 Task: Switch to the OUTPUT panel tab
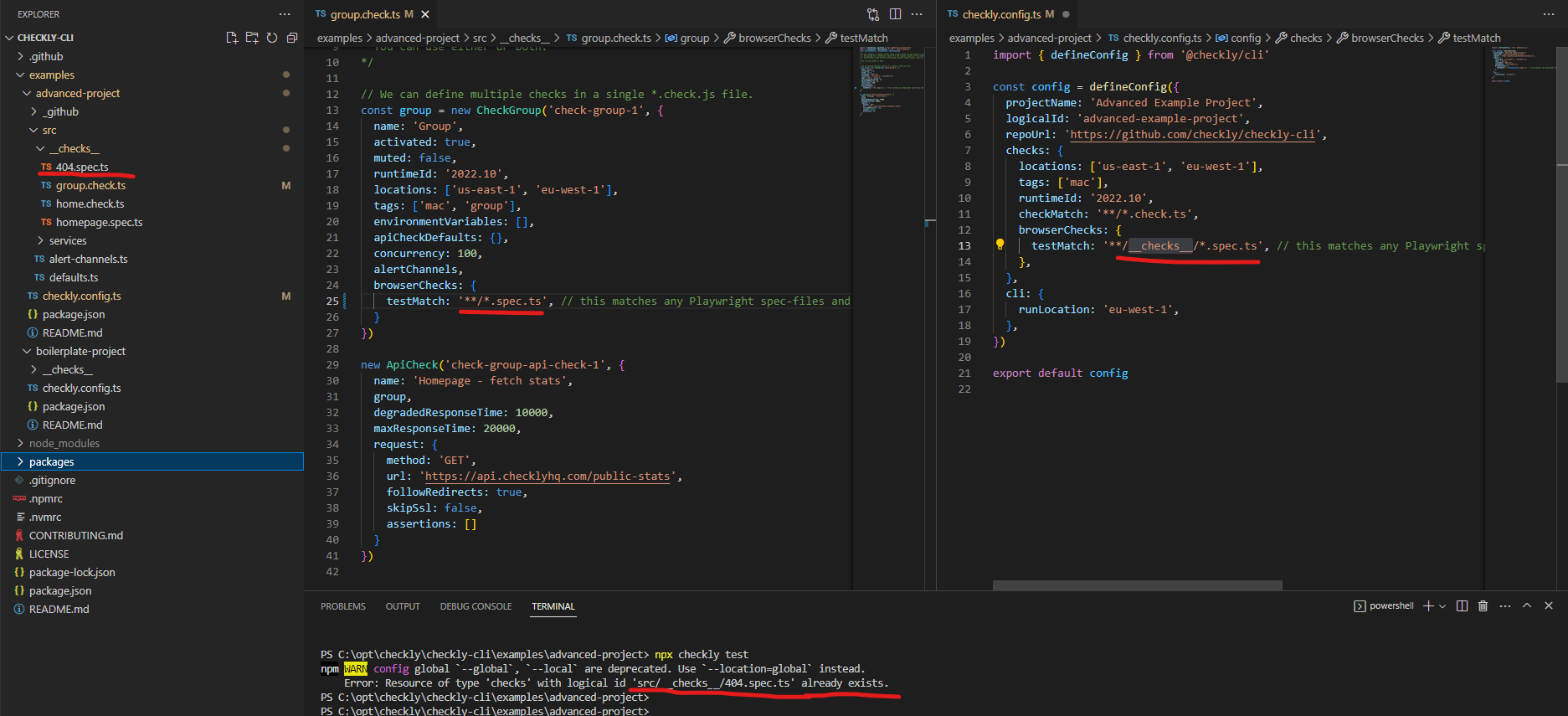tap(403, 606)
